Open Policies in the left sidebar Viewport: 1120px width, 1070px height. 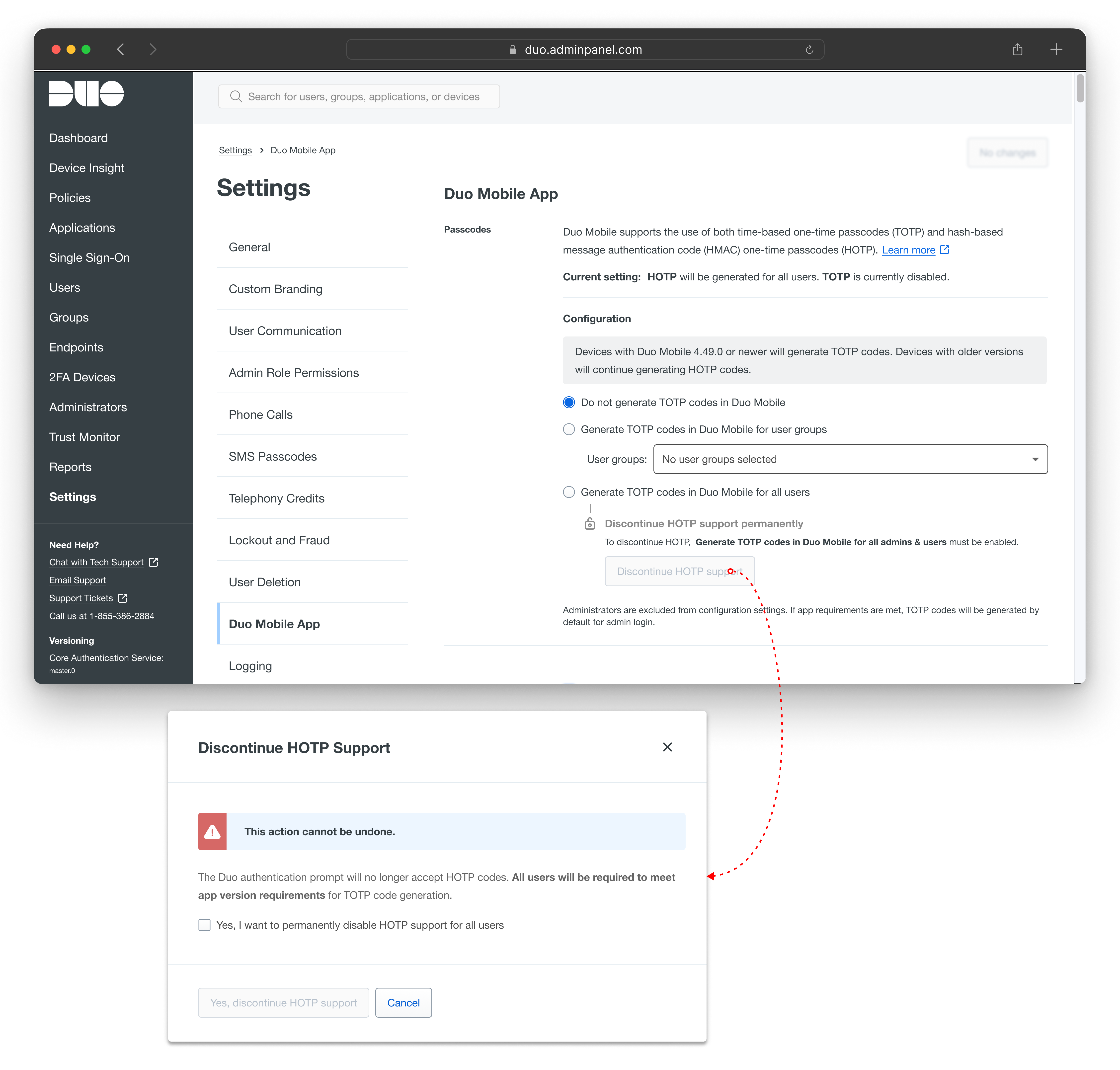[70, 198]
